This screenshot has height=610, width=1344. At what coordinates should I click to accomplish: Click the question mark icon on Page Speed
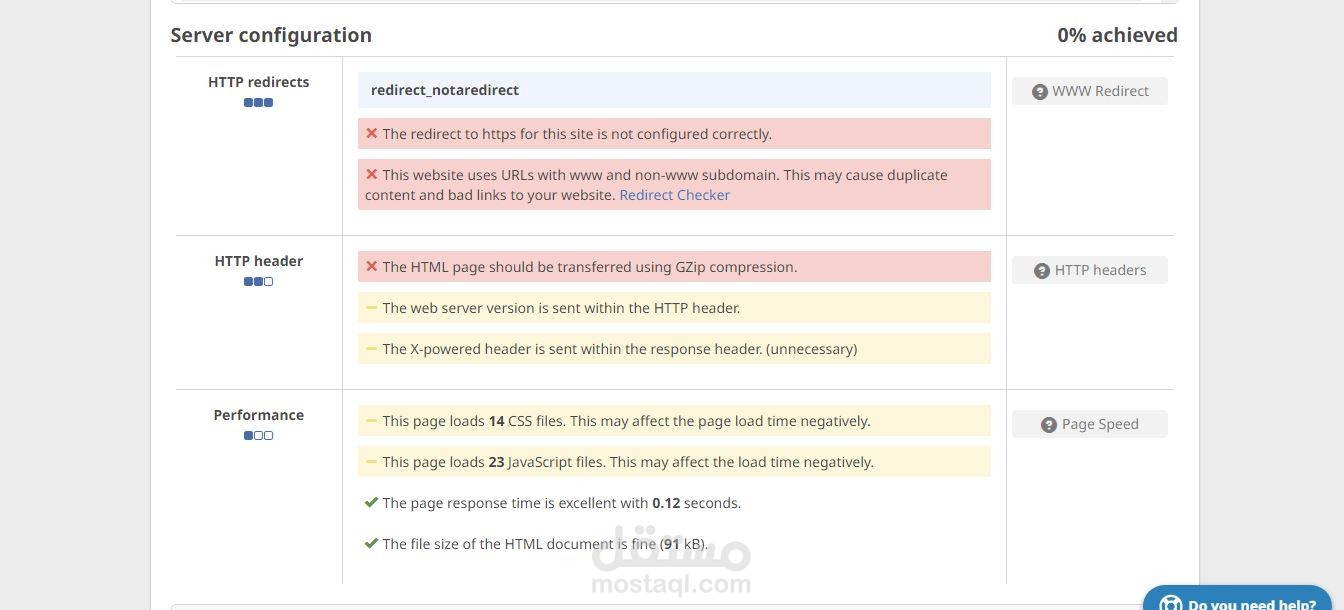click(1048, 425)
